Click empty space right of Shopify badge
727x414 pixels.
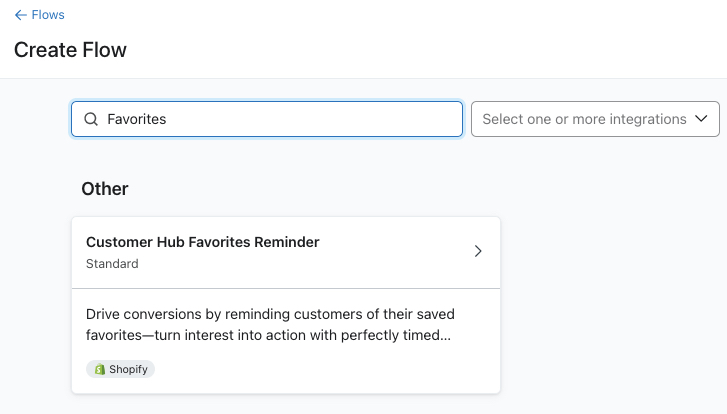pos(320,369)
